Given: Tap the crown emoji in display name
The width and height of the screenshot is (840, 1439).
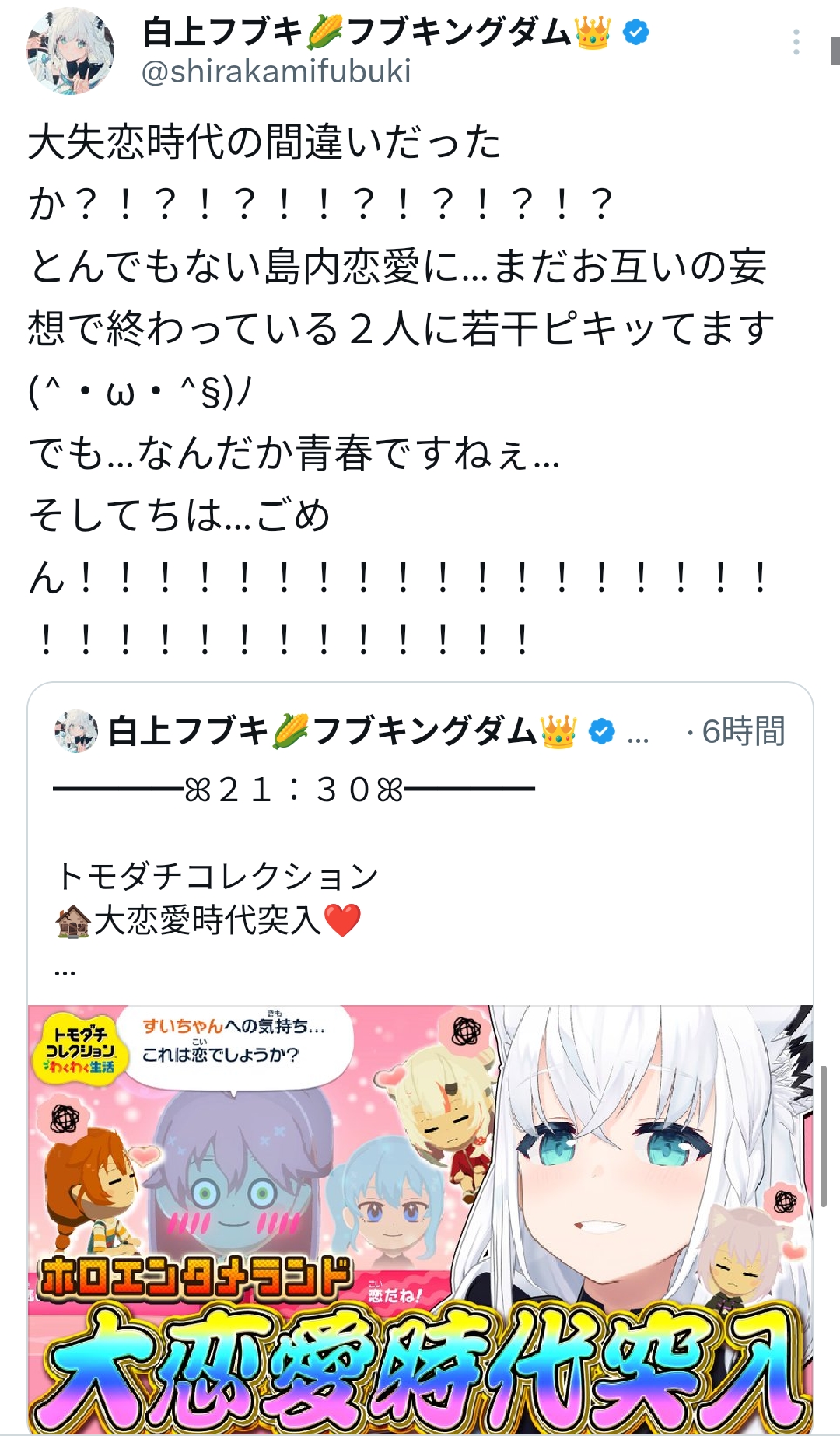Looking at the screenshot, I should click(593, 33).
